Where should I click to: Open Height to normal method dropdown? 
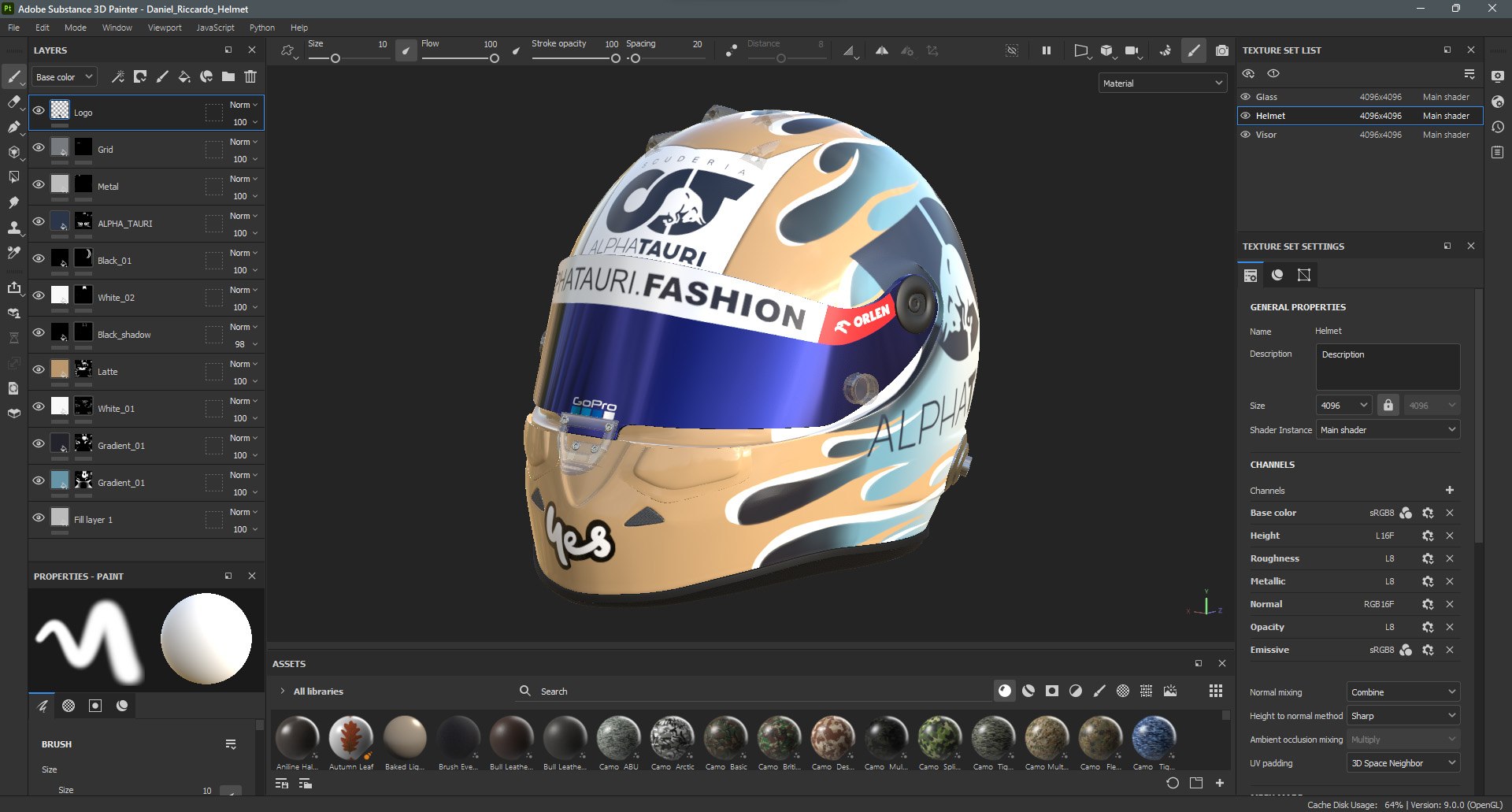click(1403, 715)
